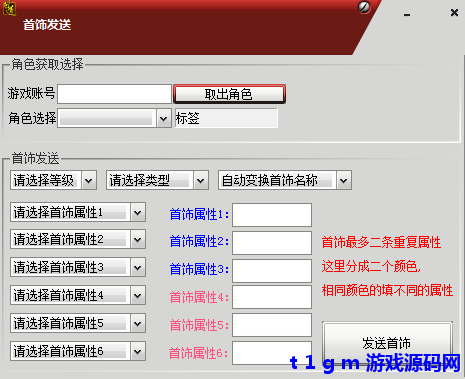Click the pink label 首饰属性4:

point(199,297)
